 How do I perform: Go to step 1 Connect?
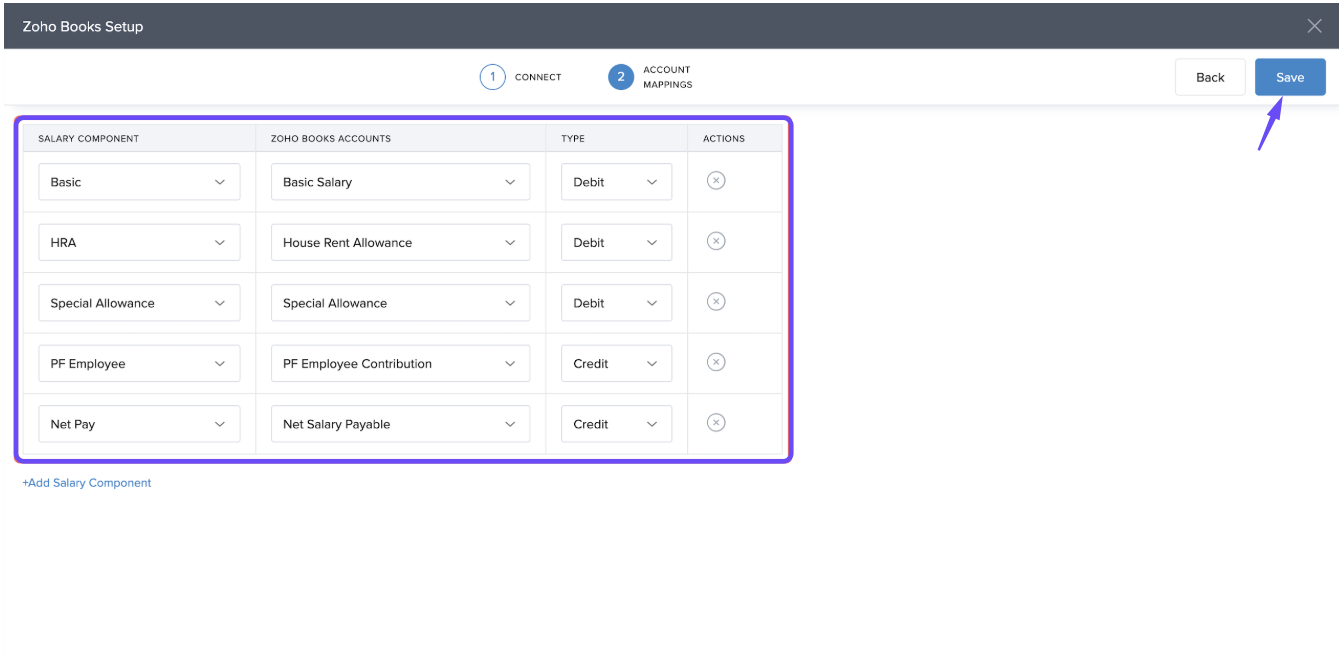(x=493, y=77)
